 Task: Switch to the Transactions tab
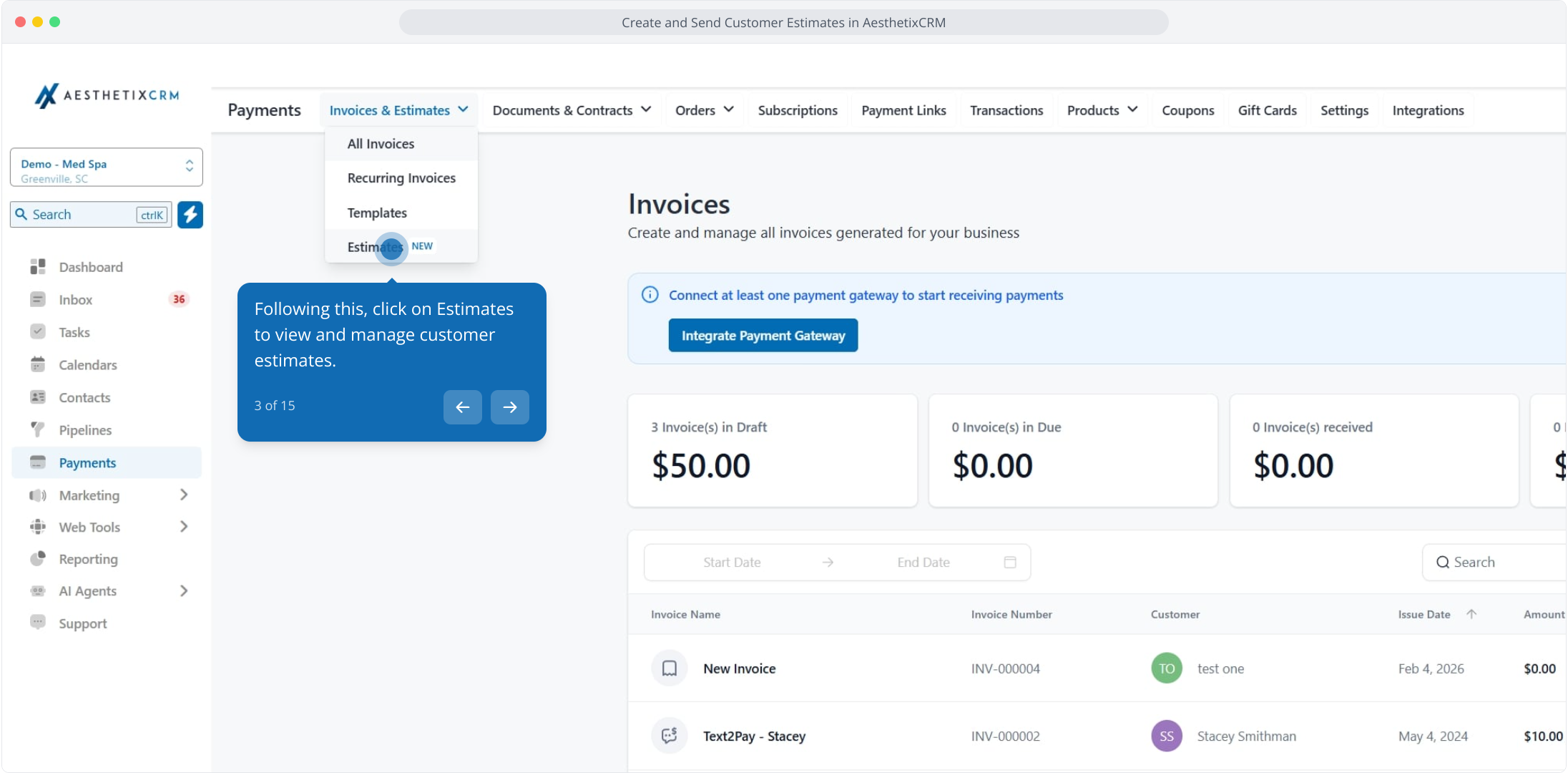(1006, 110)
